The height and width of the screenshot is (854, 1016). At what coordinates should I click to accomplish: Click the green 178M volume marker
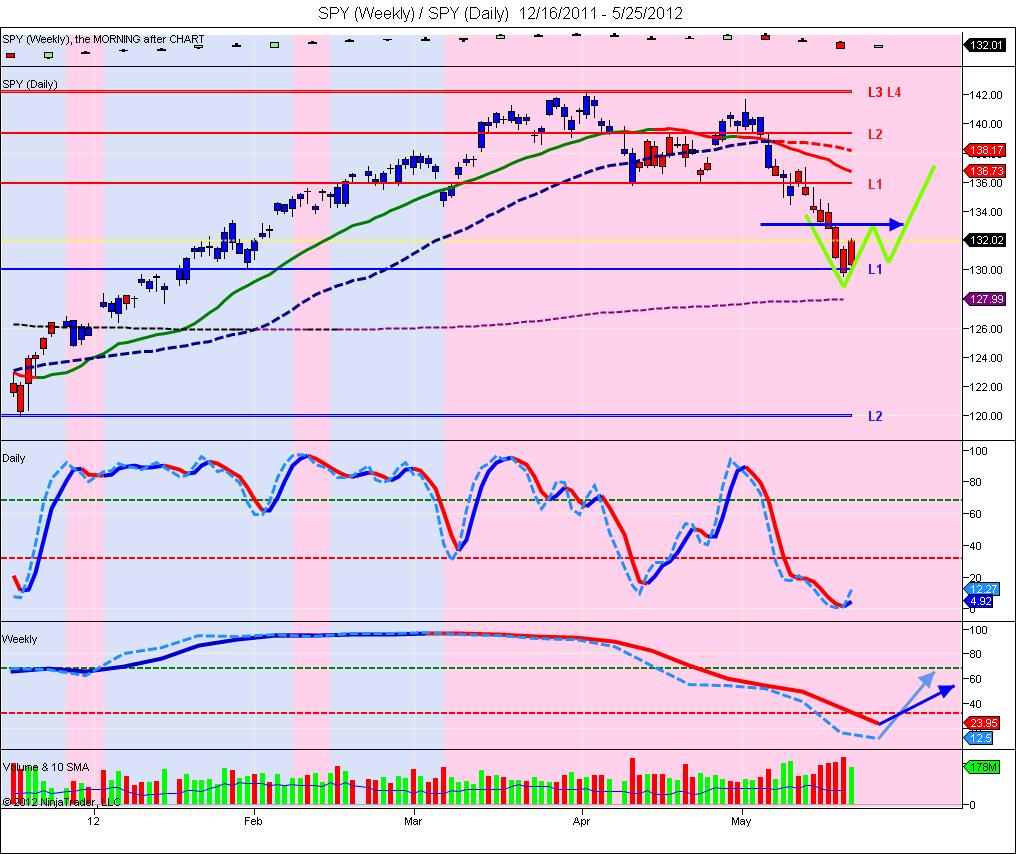click(x=982, y=767)
